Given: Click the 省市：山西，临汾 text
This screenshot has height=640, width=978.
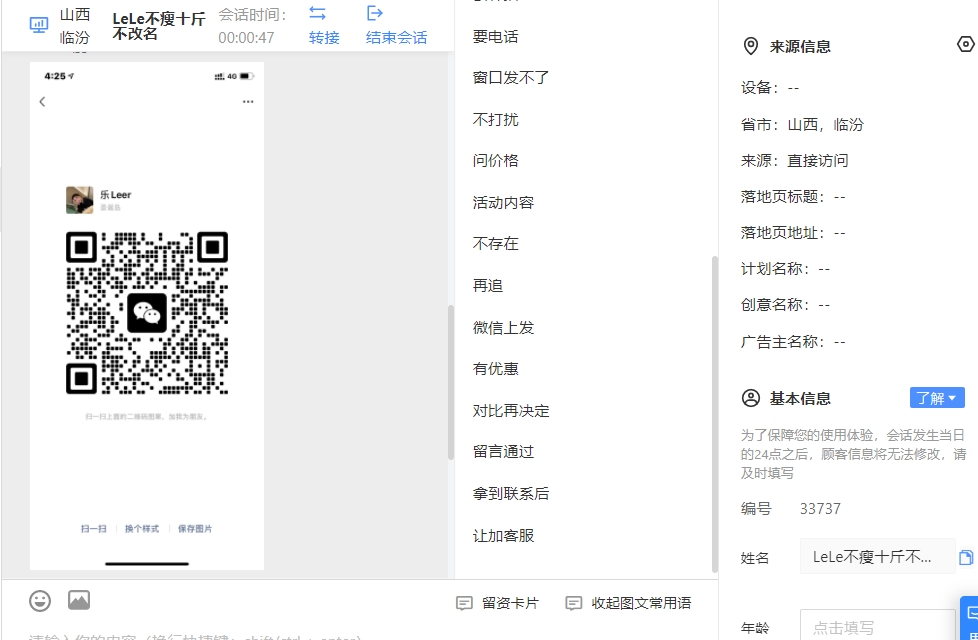Looking at the screenshot, I should pos(802,124).
